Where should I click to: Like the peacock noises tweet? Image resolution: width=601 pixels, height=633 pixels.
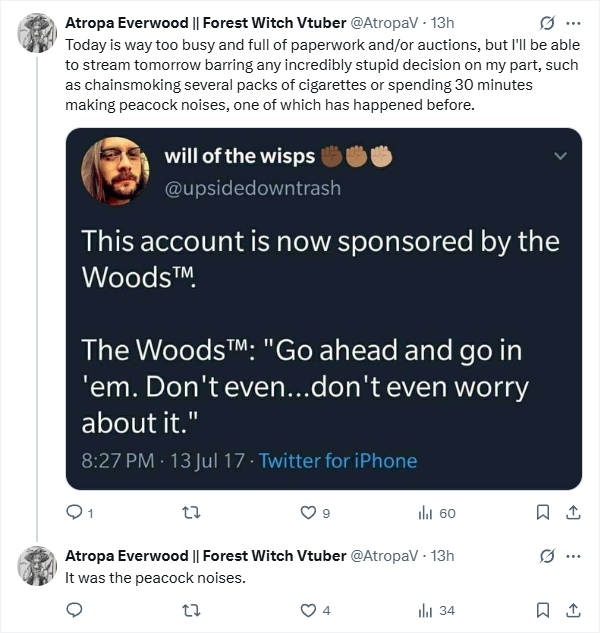tap(309, 610)
